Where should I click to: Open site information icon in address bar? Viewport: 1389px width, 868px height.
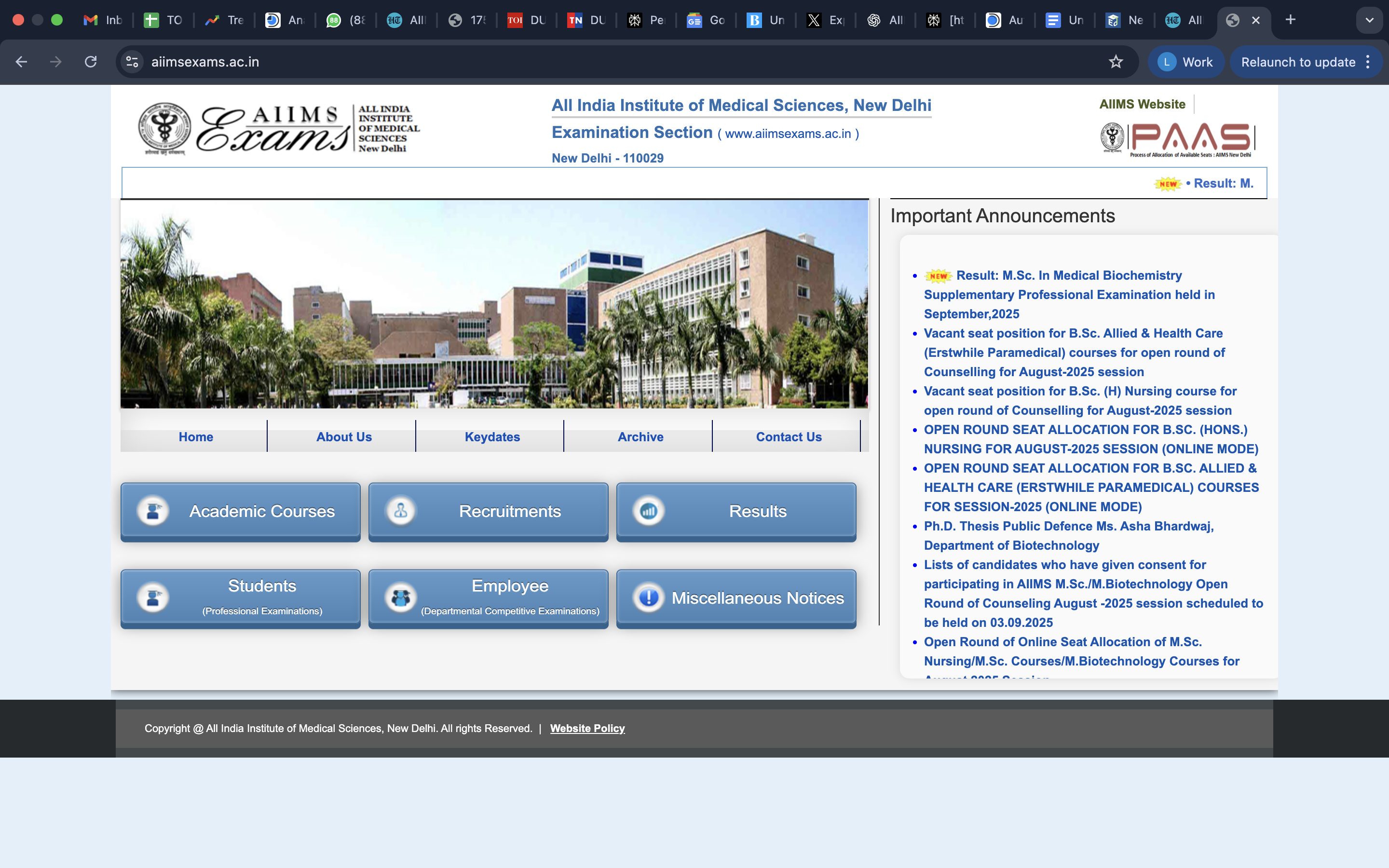(x=133, y=62)
